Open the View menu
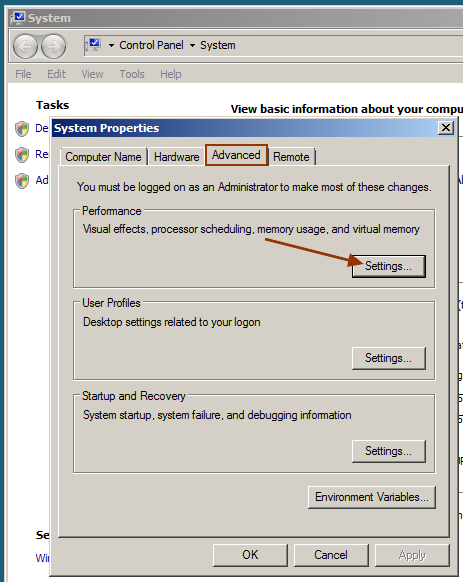This screenshot has width=463, height=582. pyautogui.click(x=92, y=74)
